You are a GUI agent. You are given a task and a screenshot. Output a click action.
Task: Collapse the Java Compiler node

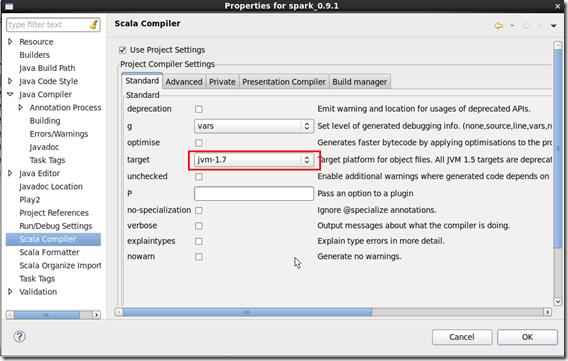click(10, 95)
